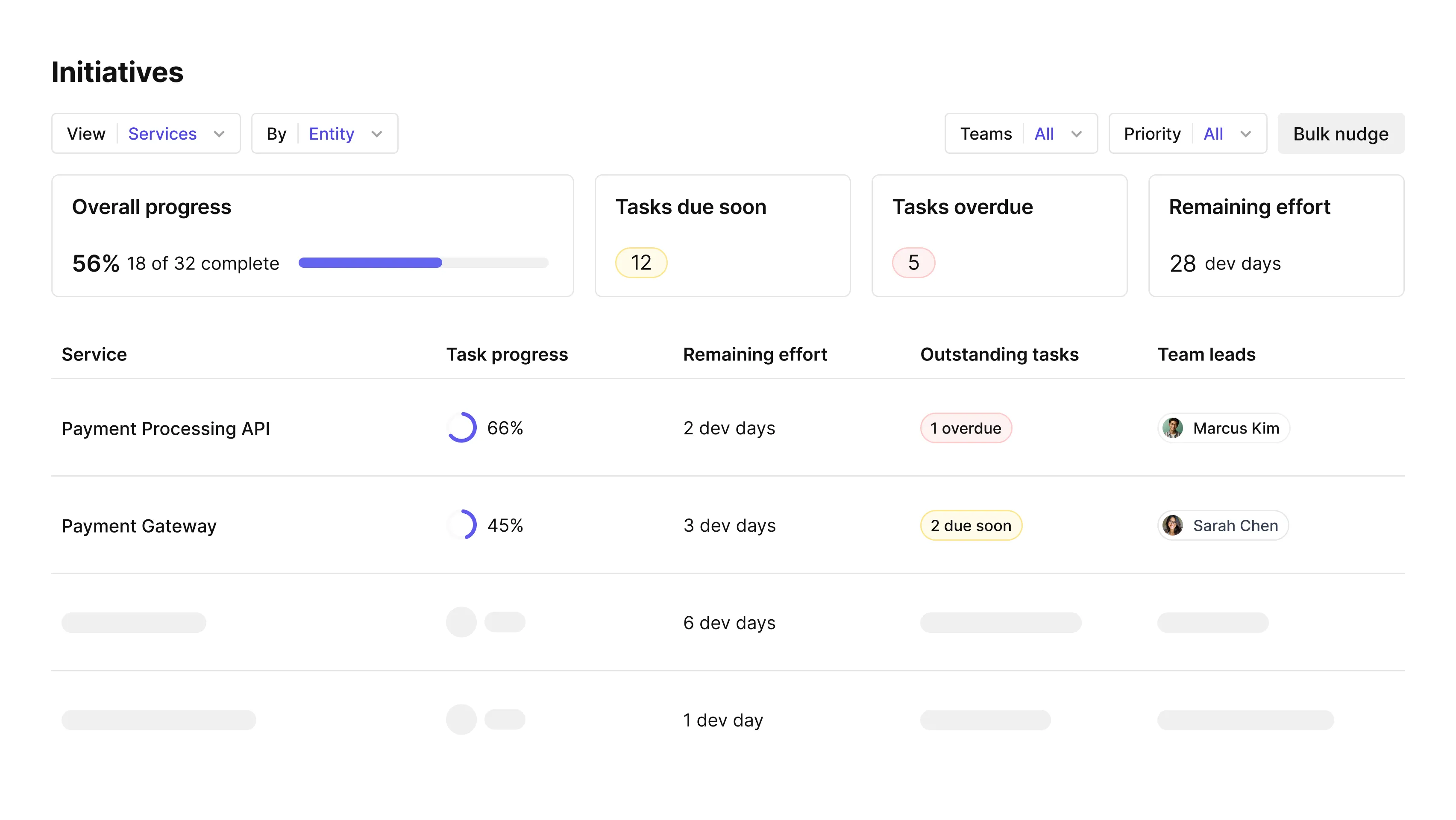Click the Bulk nudge button

click(1341, 133)
